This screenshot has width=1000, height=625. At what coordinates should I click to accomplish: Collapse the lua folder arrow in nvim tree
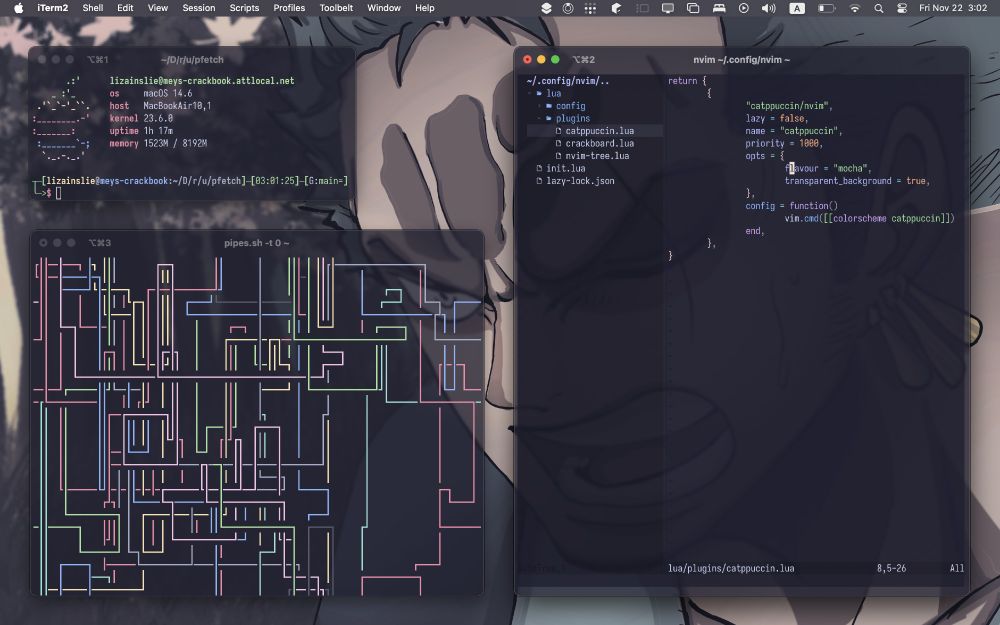529,93
